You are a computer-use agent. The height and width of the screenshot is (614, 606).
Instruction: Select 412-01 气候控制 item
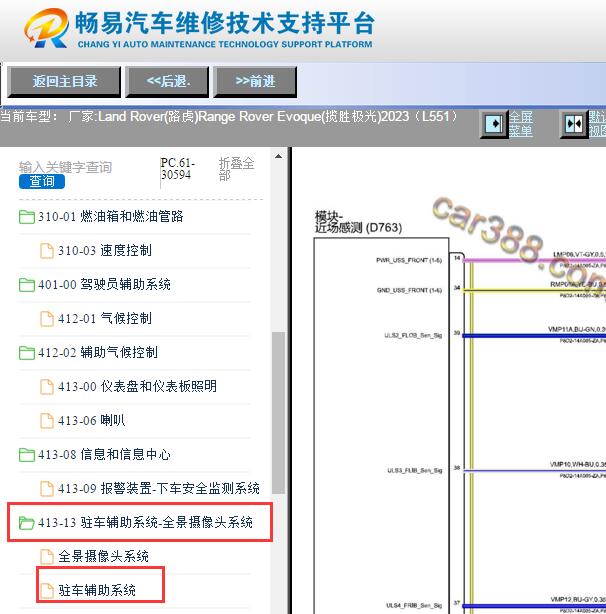pos(105,319)
